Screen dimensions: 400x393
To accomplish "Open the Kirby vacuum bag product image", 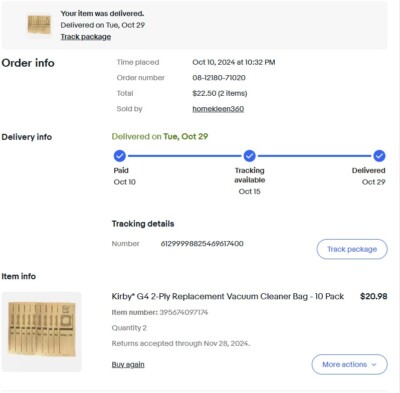I will point(42,332).
